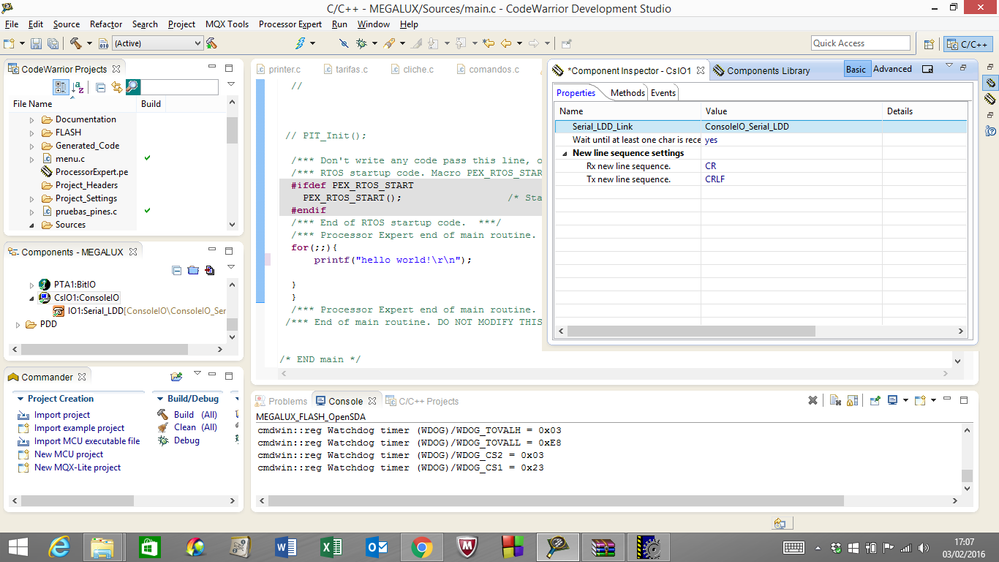Toggle the 'Wait until at least one char' value
This screenshot has width=999, height=562.
coord(711,140)
